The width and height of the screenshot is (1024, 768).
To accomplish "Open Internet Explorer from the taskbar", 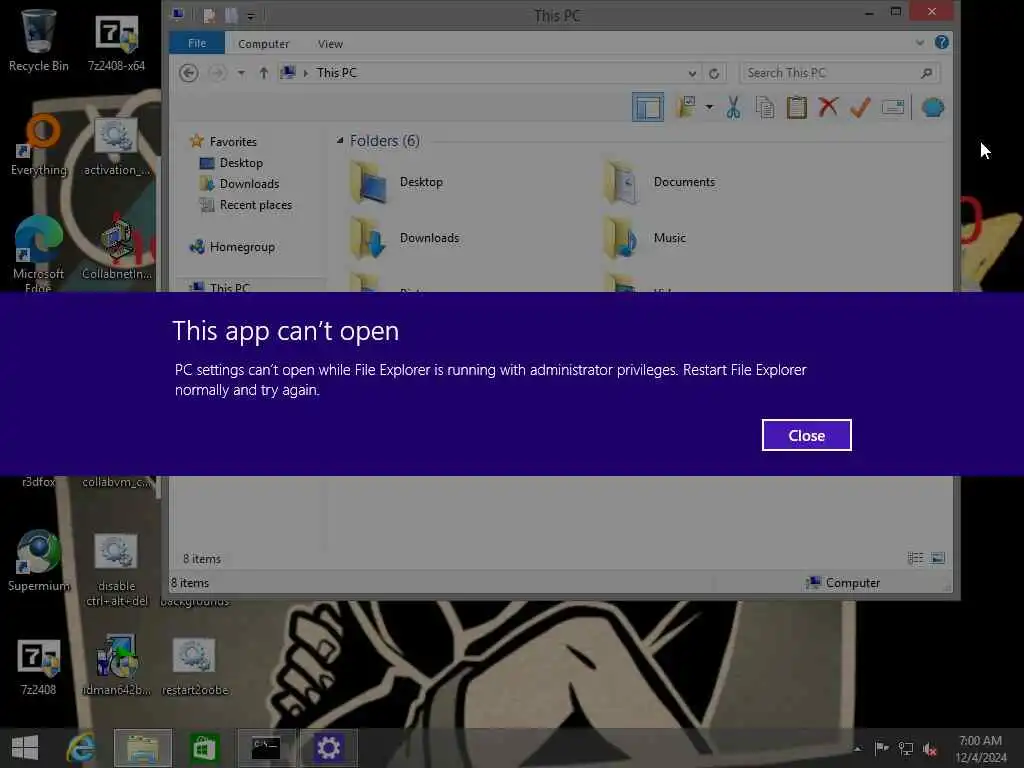I will (82, 748).
